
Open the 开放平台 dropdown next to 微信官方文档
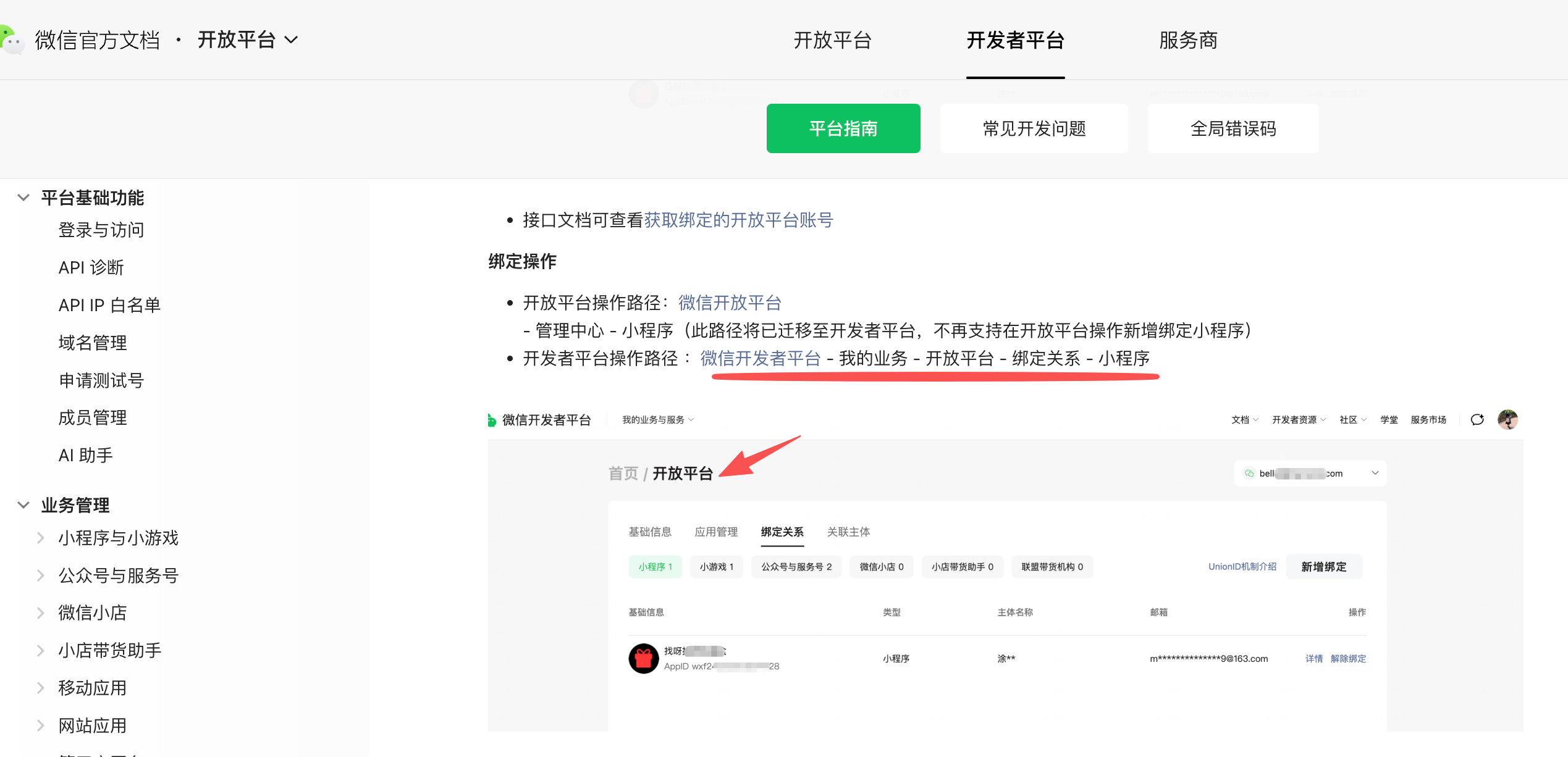pos(247,40)
